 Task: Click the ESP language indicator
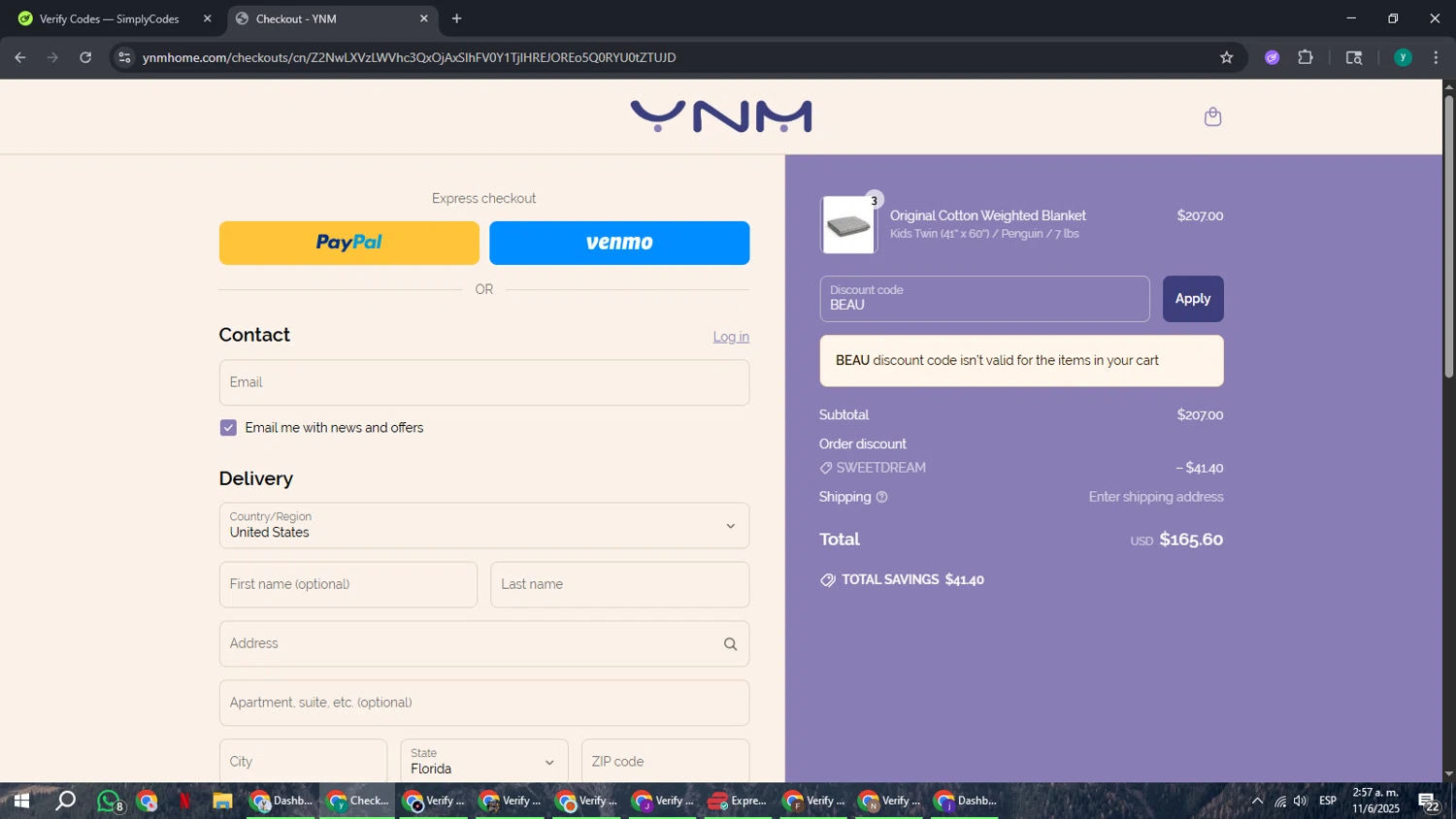pos(1328,801)
